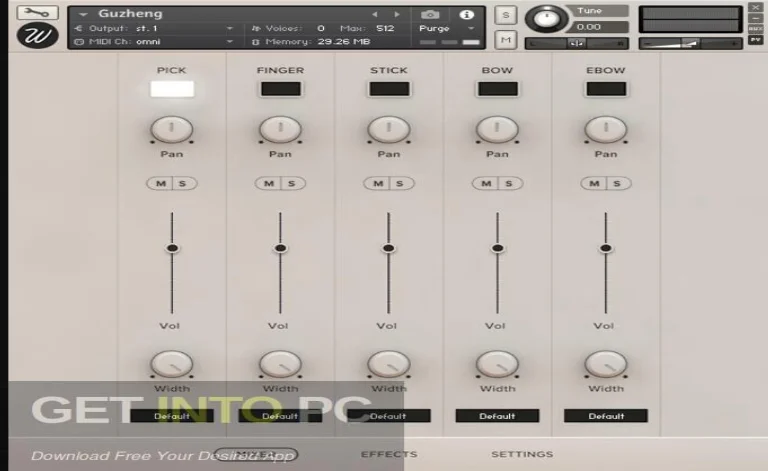Mute the EBOW channel with M
The height and width of the screenshot is (471, 768).
pyautogui.click(x=594, y=184)
